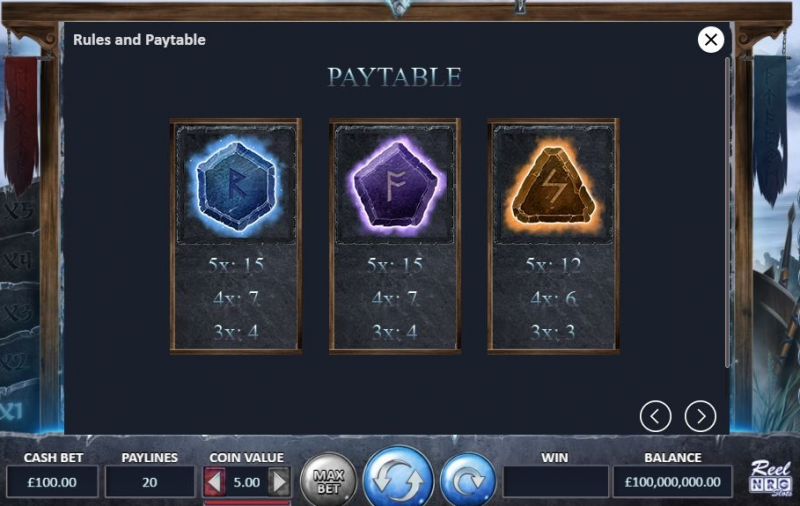The width and height of the screenshot is (800, 506).
Task: Select the purple pentagon rune symbol
Action: (395, 185)
